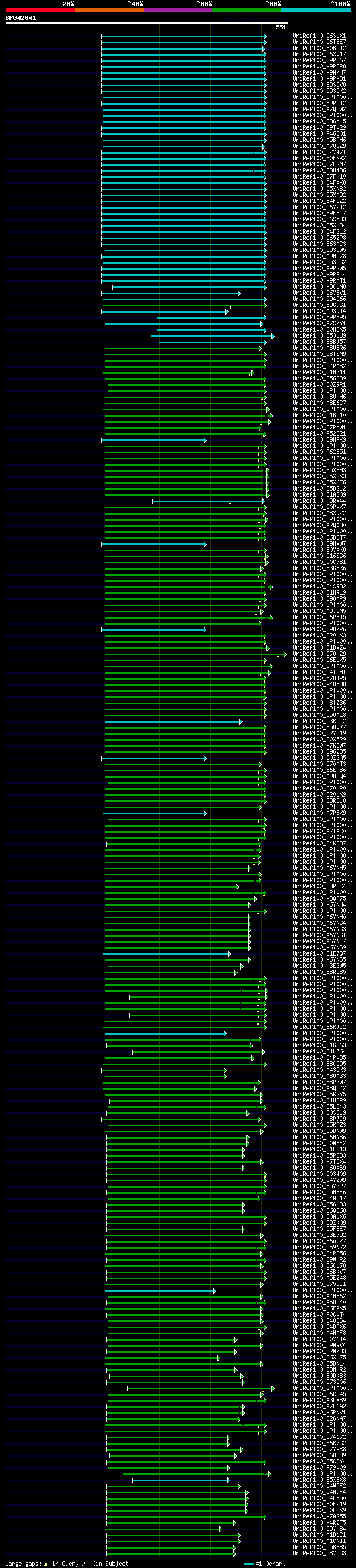Image resolution: width=356 pixels, height=1568 pixels.
Task: Open the UniRef100_Q6YZI2 entry
Action: pyautogui.click(x=319, y=207)
